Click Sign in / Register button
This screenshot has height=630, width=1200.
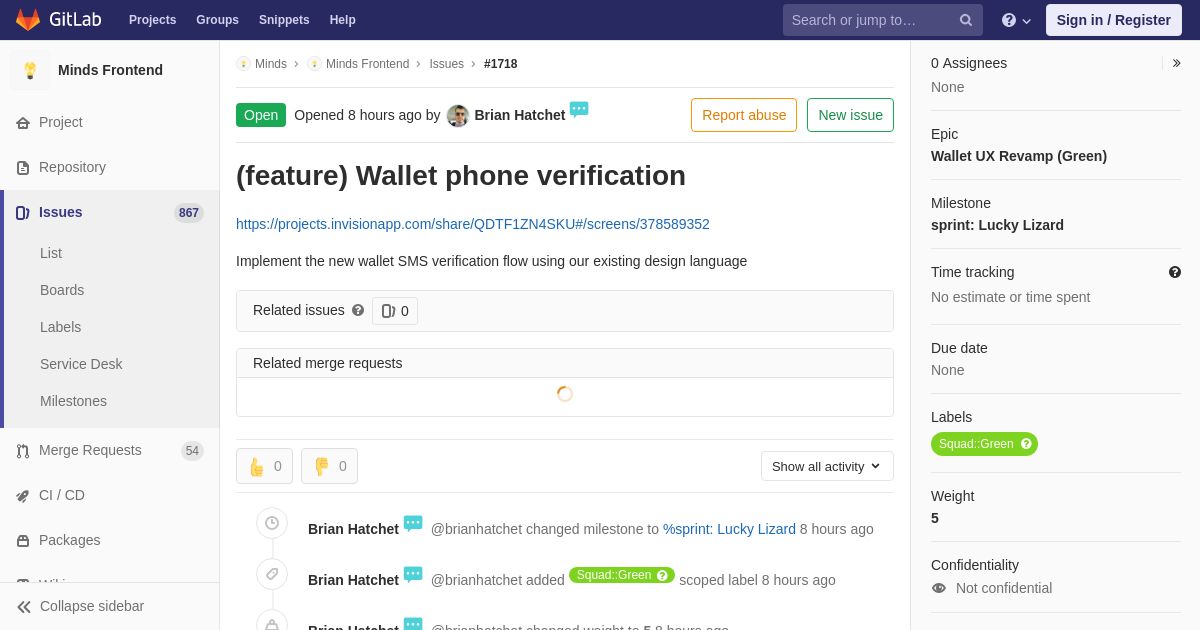(1114, 20)
